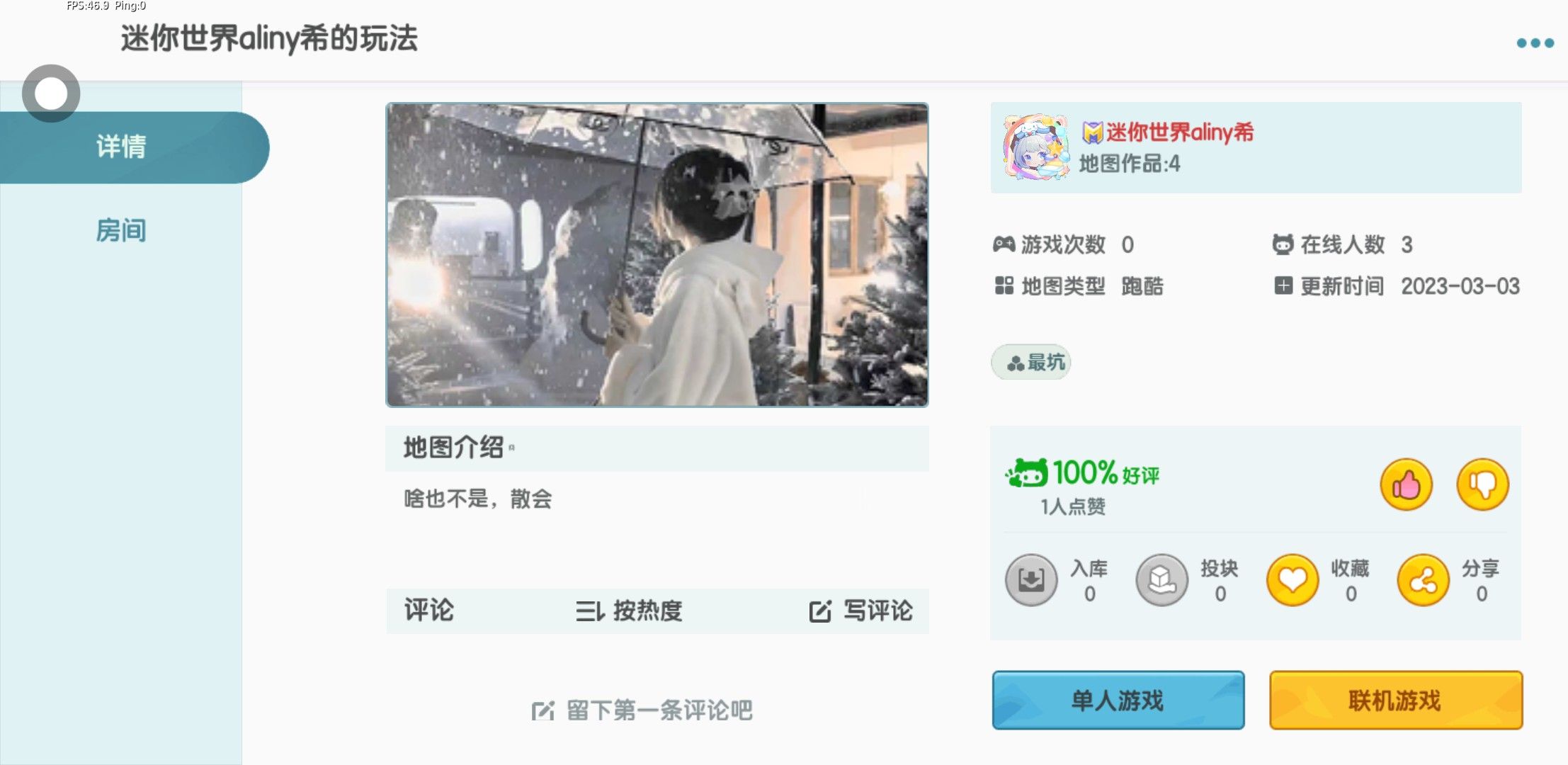Open the three-dot more options menu
The width and height of the screenshot is (1568, 765).
(1535, 43)
